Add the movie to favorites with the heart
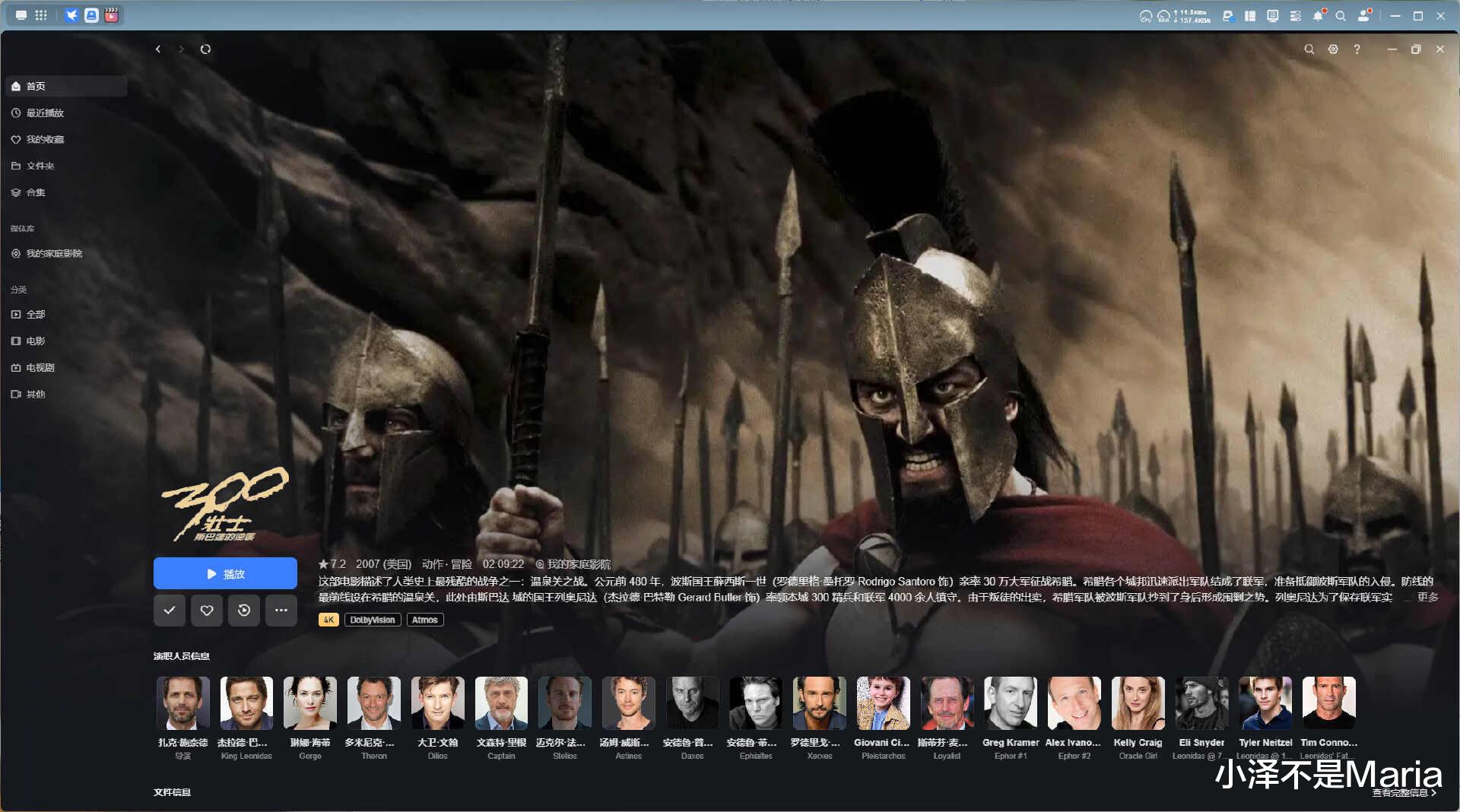Screen dimensions: 1460x812 (x=207, y=611)
